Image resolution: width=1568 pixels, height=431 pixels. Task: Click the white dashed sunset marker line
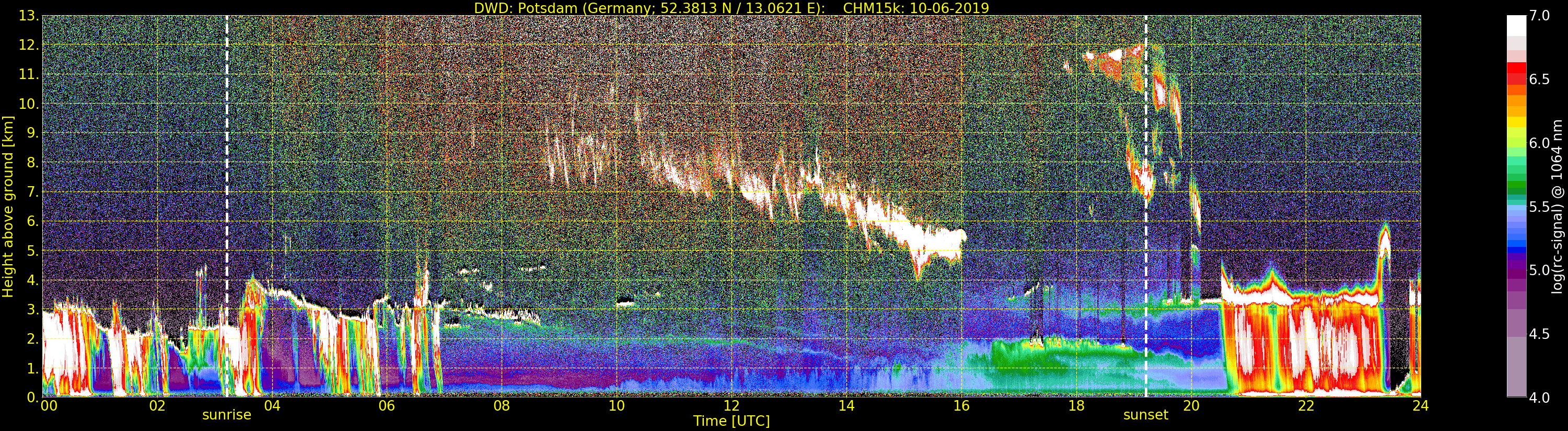1146,206
